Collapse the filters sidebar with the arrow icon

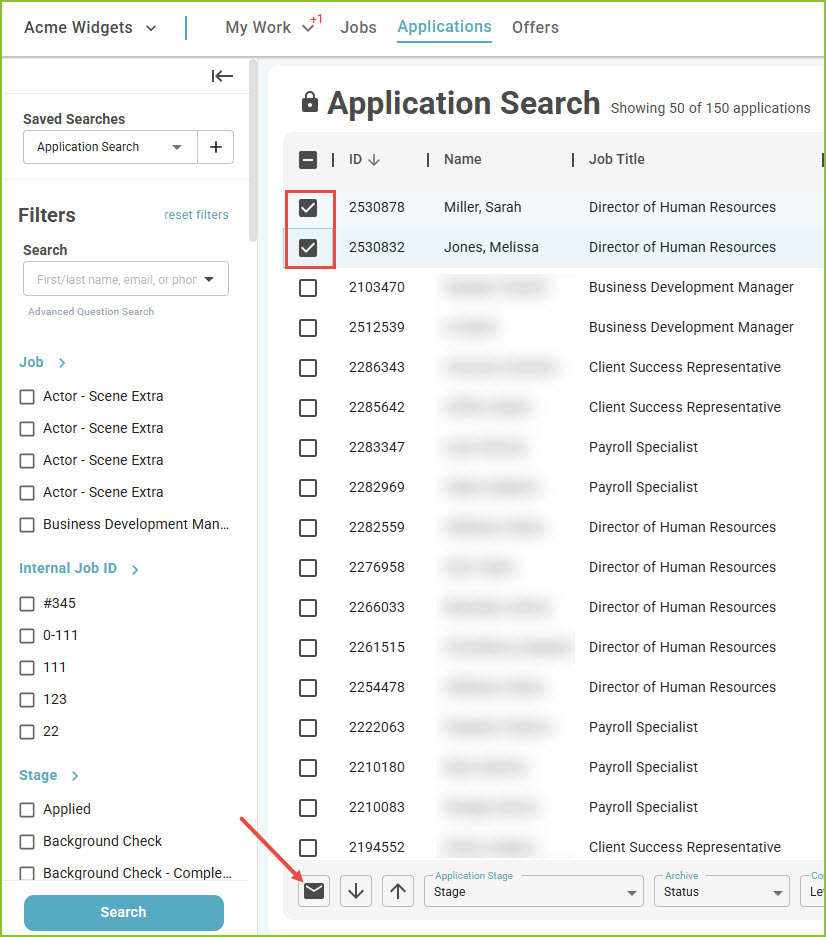click(x=222, y=76)
